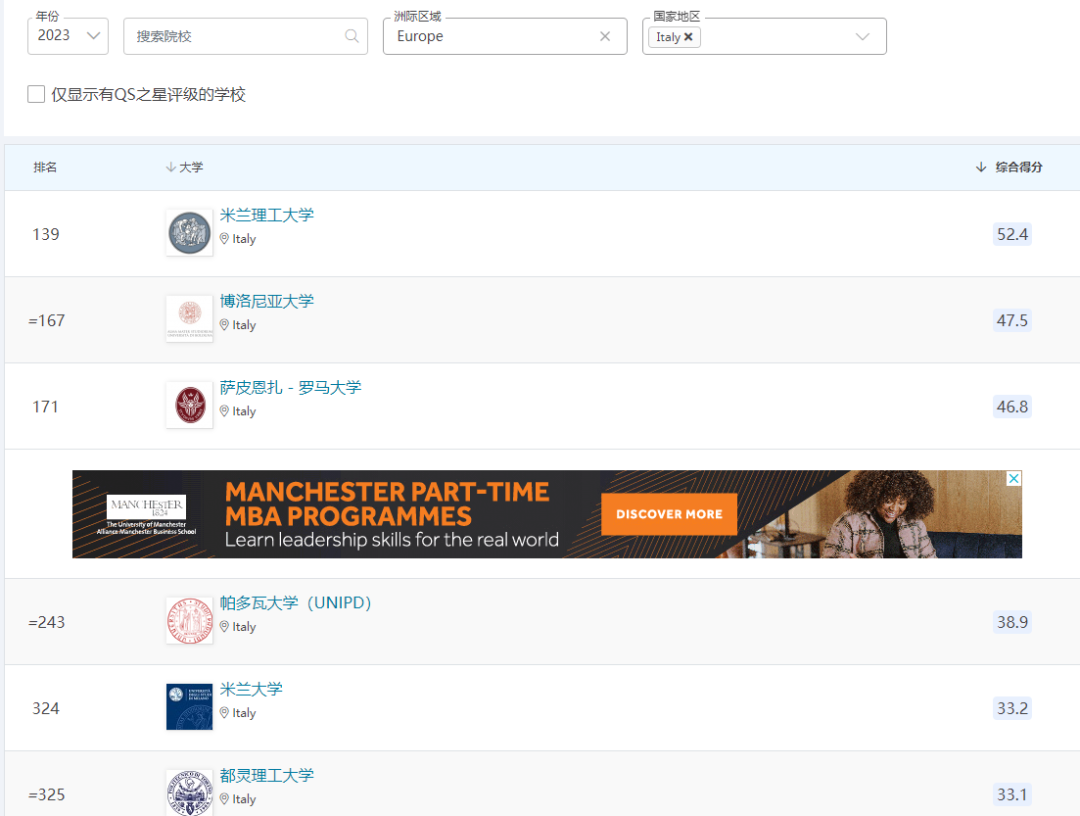1080x816 pixels.
Task: Sort by 综合得分 column header
Action: click(x=1009, y=167)
